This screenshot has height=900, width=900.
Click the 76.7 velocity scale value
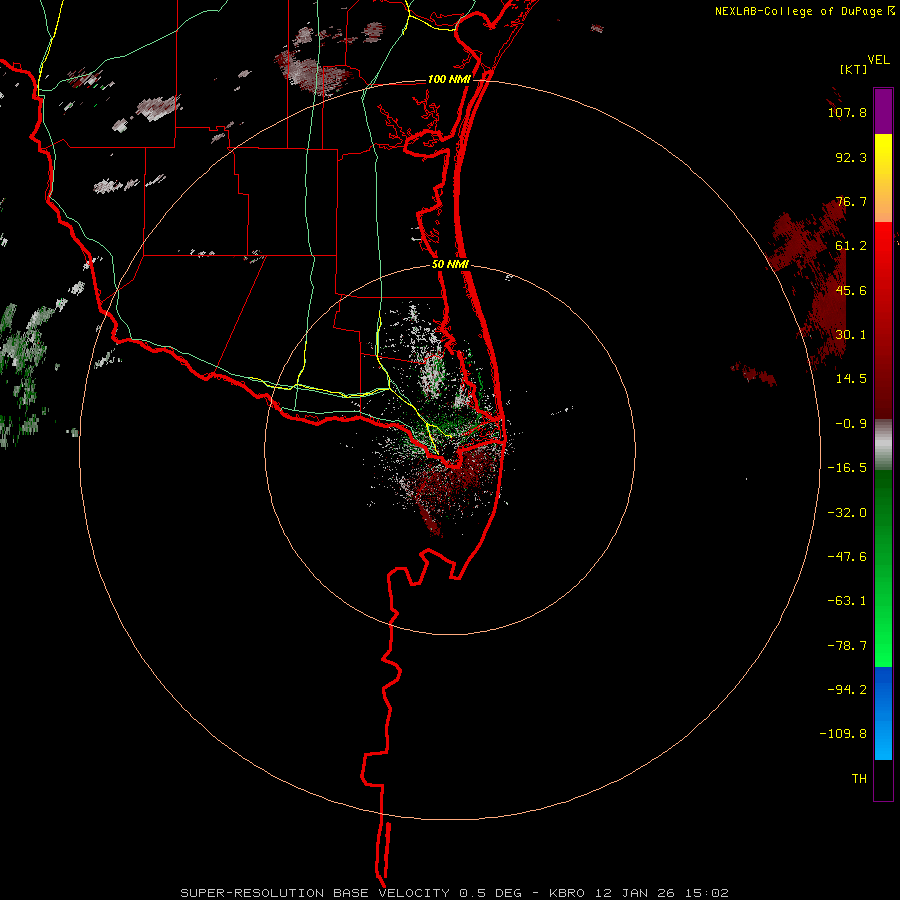pyautogui.click(x=851, y=201)
